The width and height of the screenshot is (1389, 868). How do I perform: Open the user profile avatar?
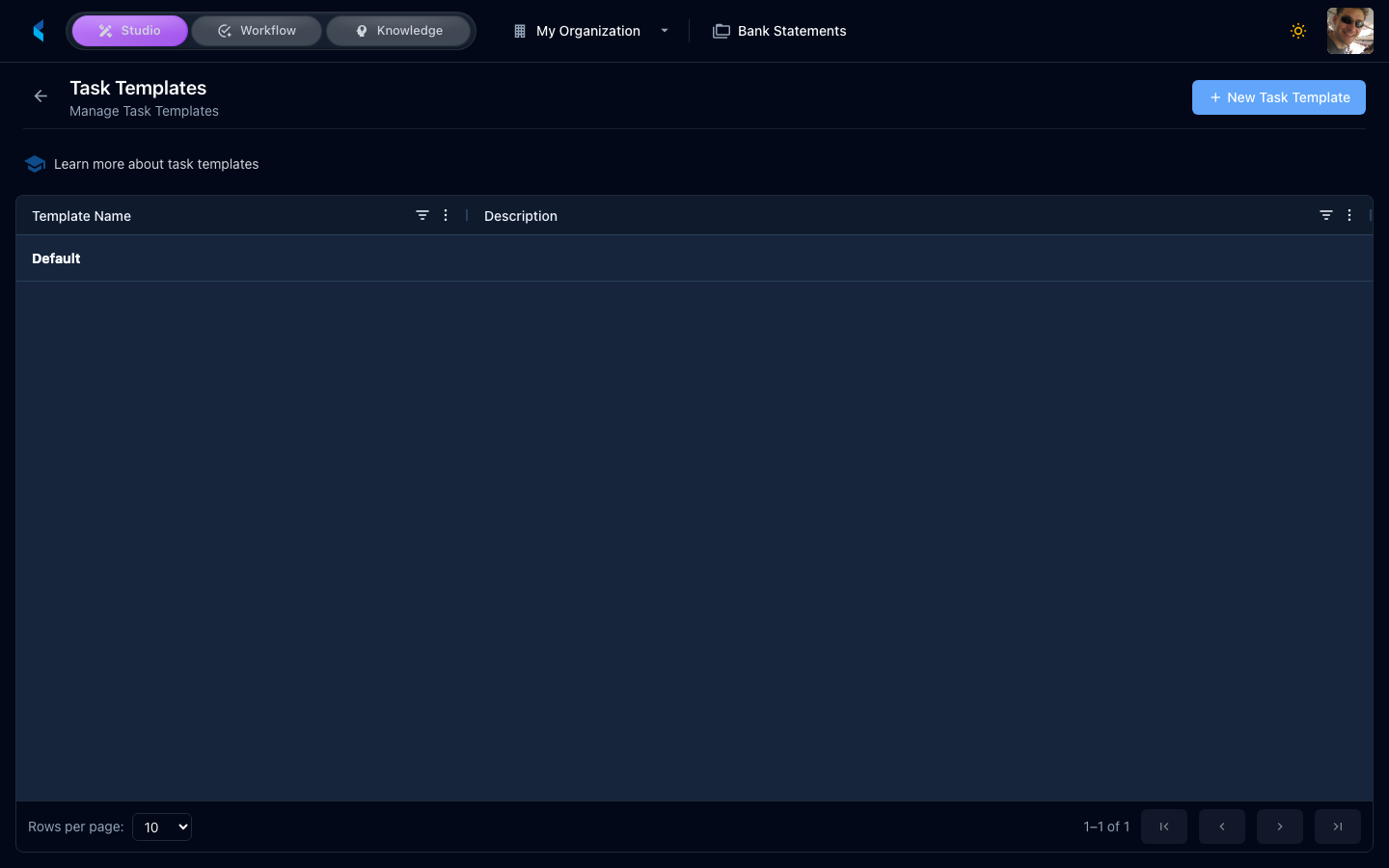coord(1350,31)
